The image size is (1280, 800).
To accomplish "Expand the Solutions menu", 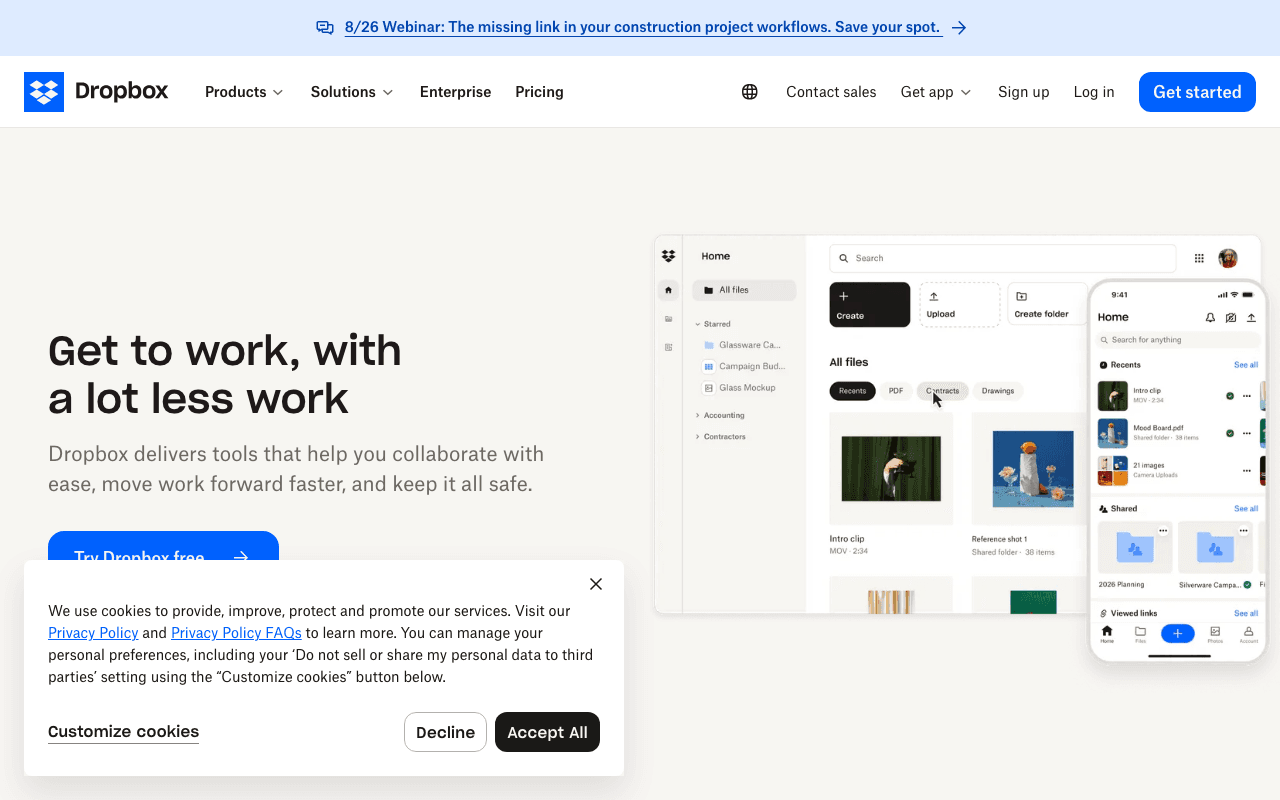I will point(352,92).
